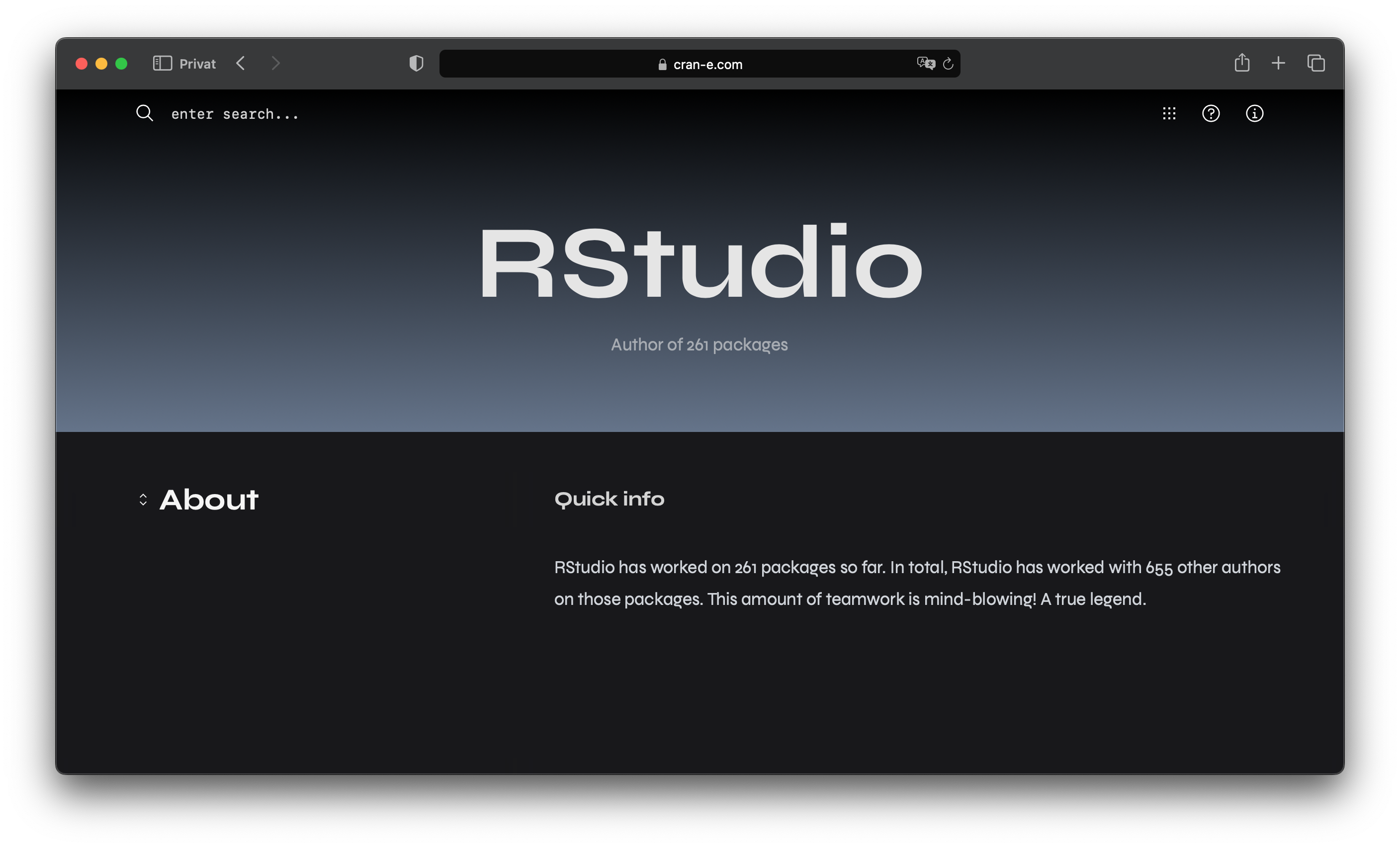Screen dimensions: 1400x848
Task: Open a new tab with plus
Action: pyautogui.click(x=1278, y=63)
